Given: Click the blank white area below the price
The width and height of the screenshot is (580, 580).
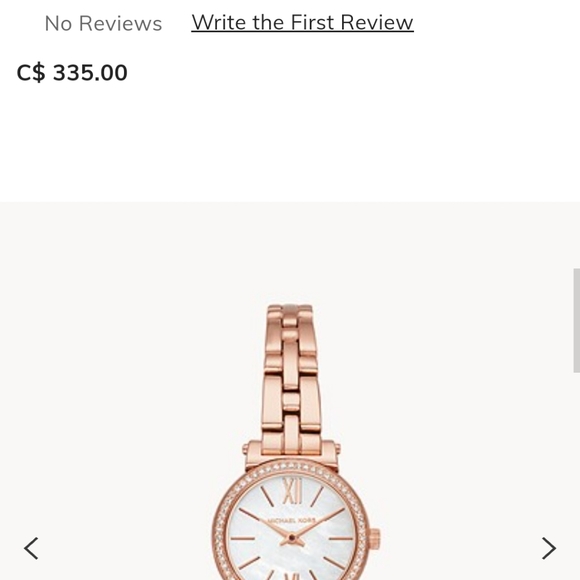Looking at the screenshot, I should [x=290, y=144].
